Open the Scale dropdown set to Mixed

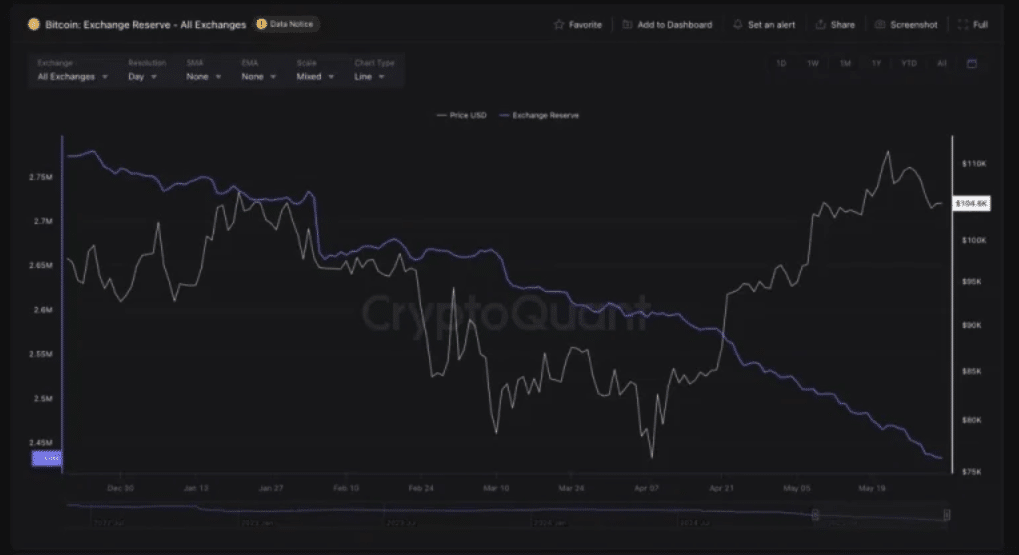pyautogui.click(x=315, y=77)
